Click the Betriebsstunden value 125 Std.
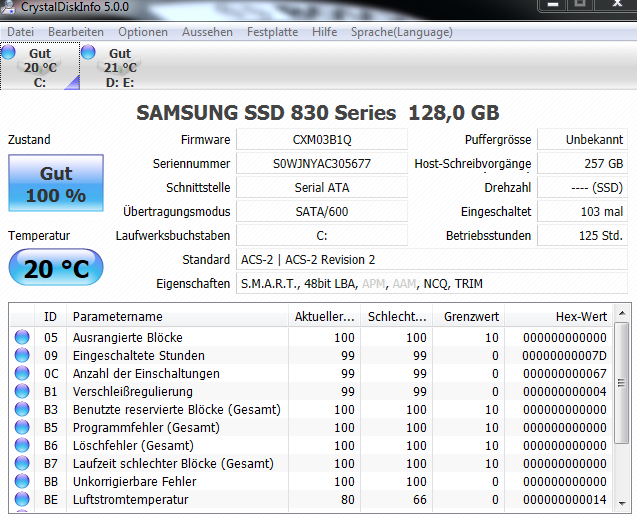Viewport: 637px width, 519px height. 583,235
